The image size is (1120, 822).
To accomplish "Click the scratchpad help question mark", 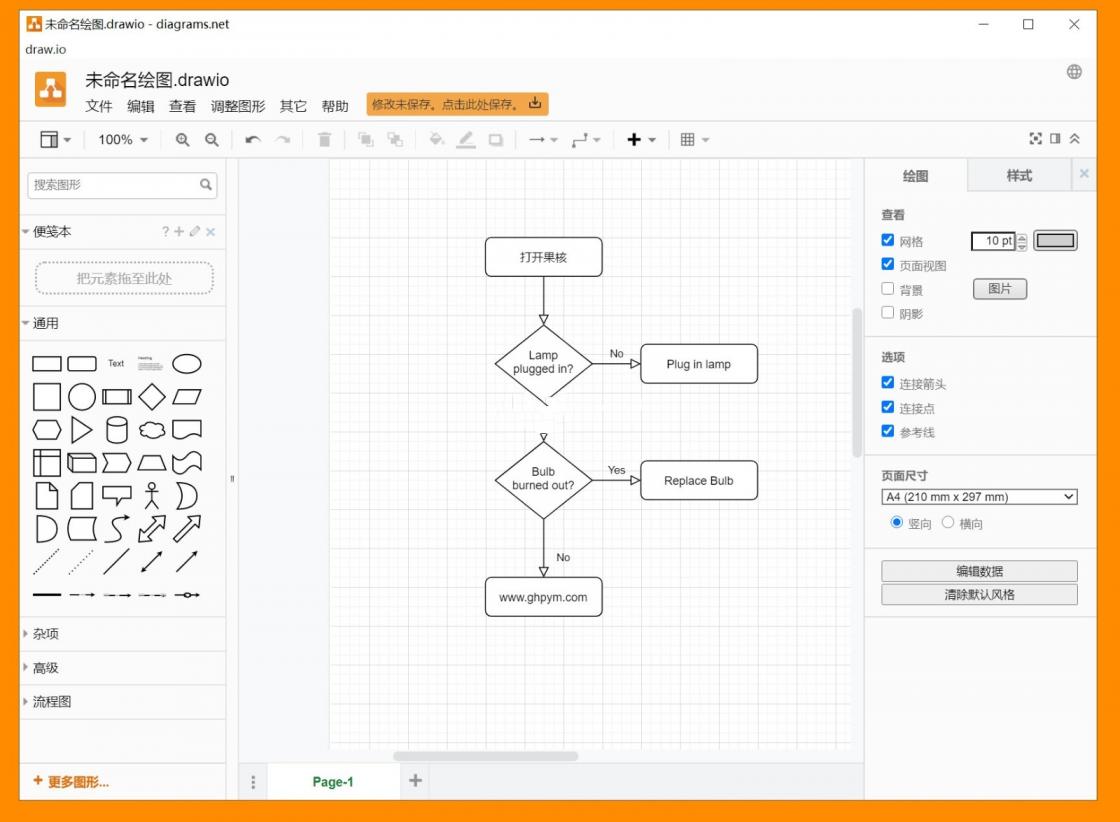I will [x=165, y=231].
